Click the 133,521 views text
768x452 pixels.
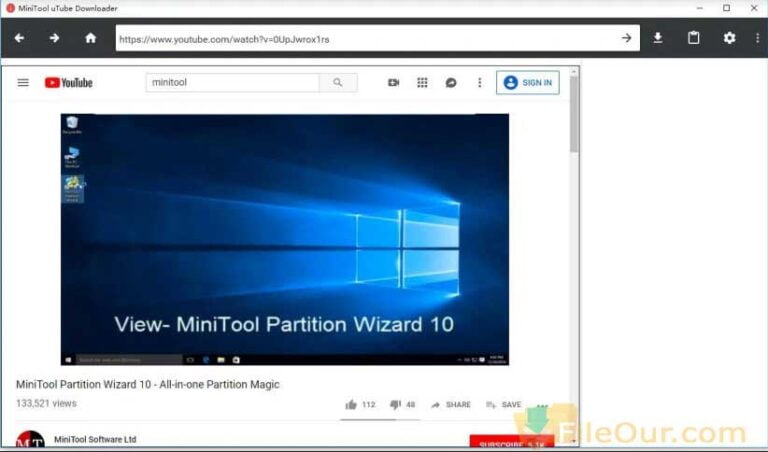46,404
